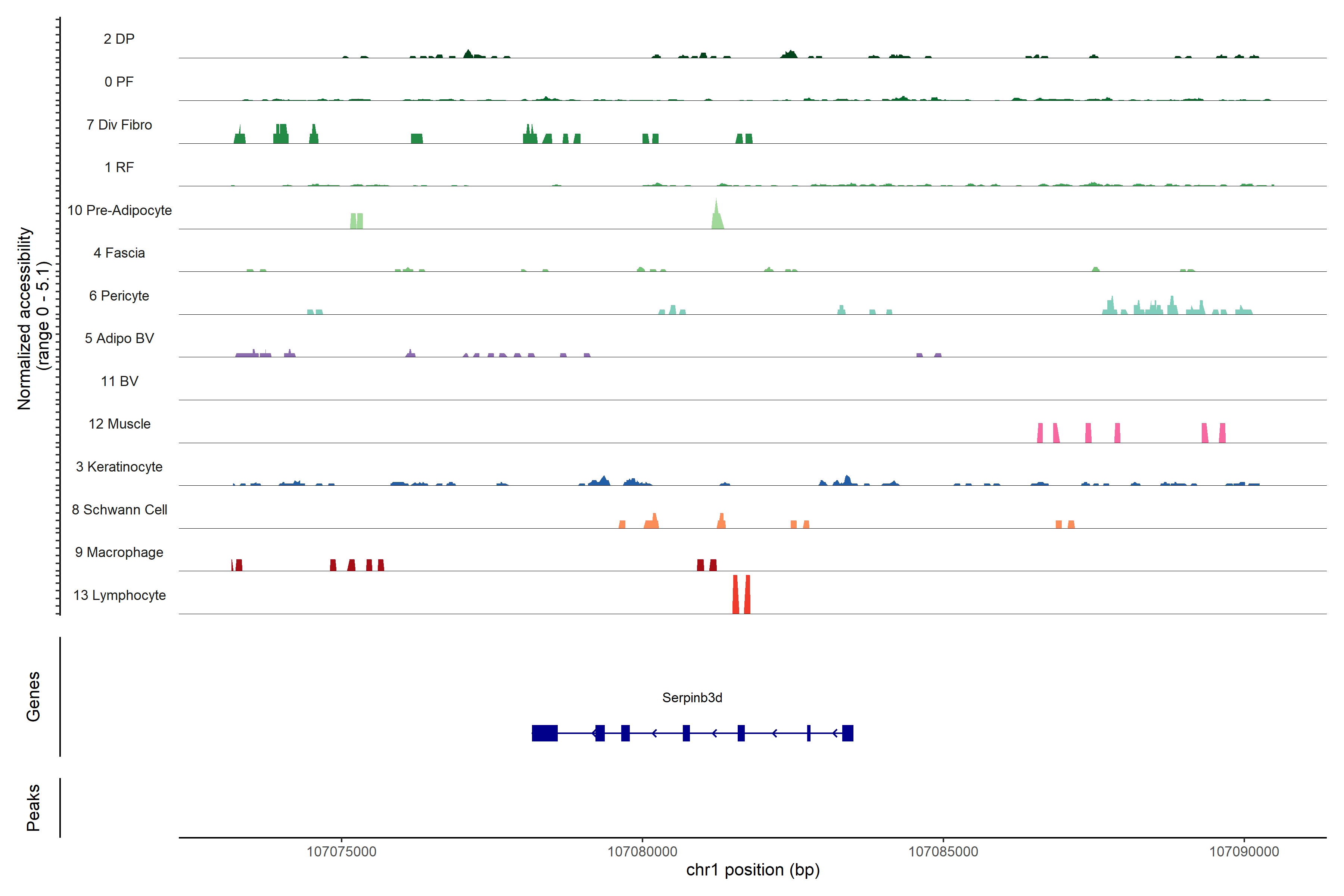Click the 10 Pre-Adipocyte track label
Image resolution: width=1344 pixels, height=896 pixels.
(x=119, y=210)
